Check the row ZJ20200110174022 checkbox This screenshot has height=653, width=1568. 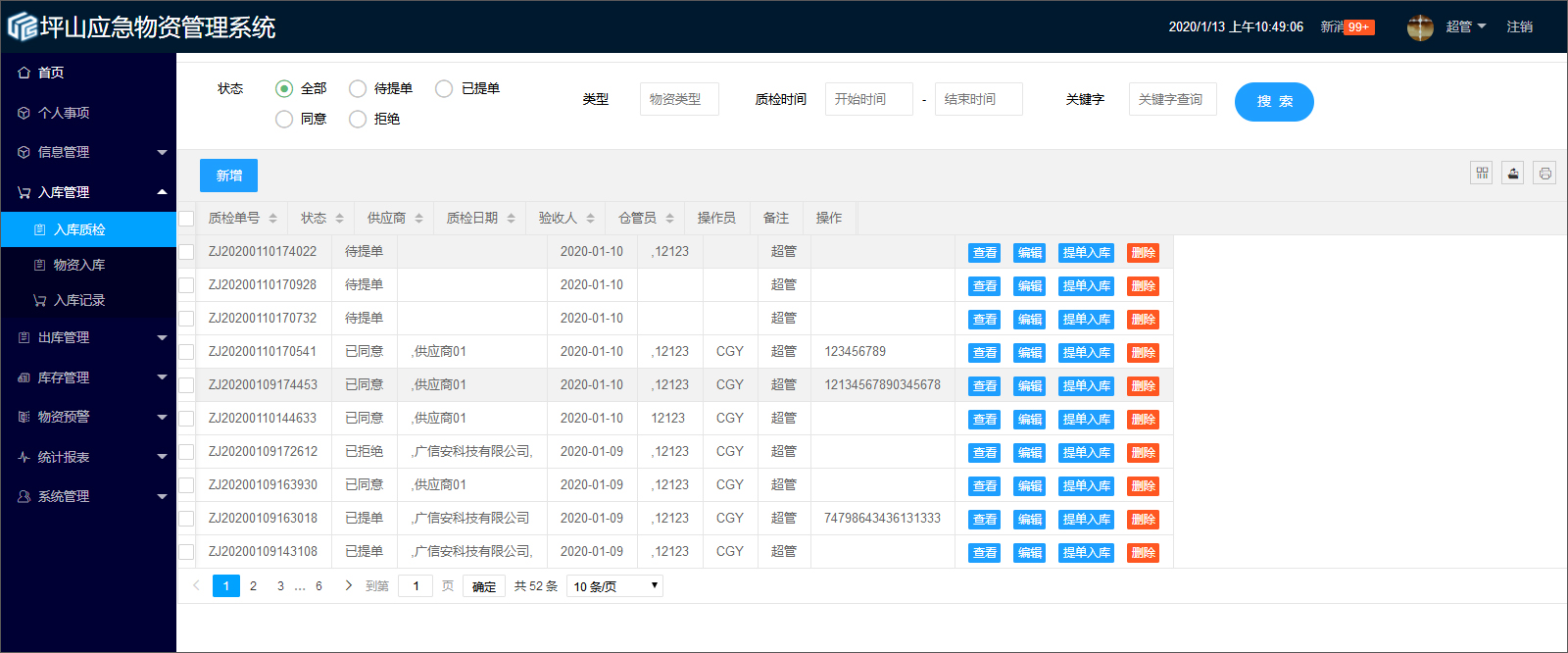click(x=186, y=252)
